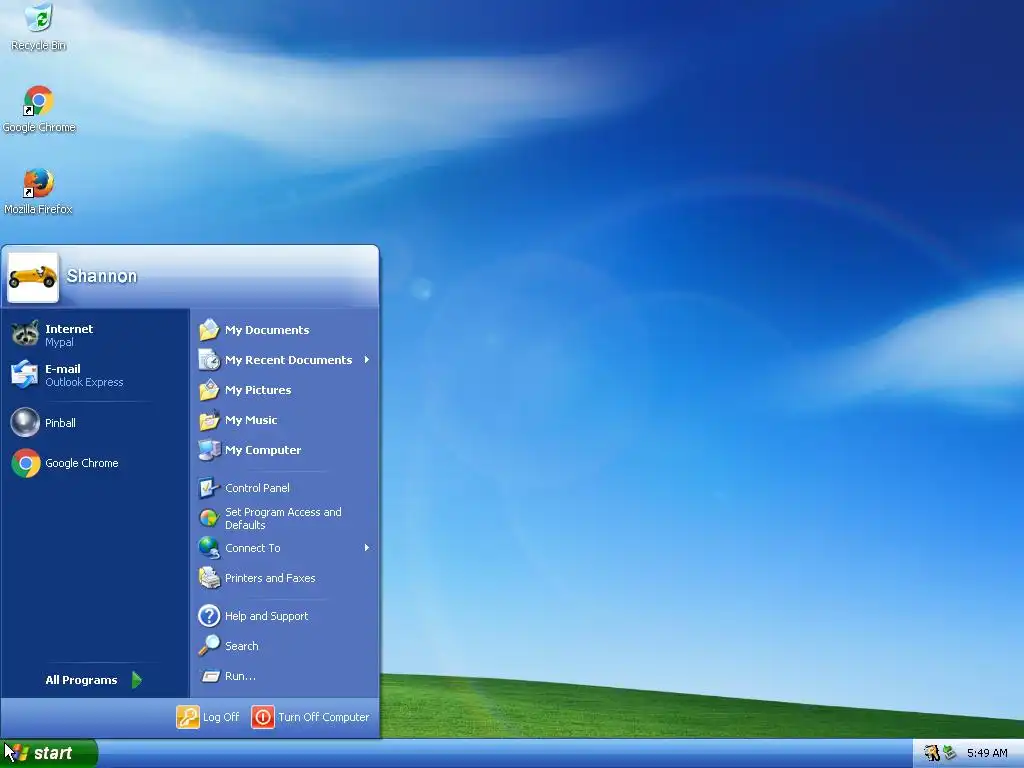Click Set Program Access and Defaults icon
The image size is (1024, 768).
click(209, 518)
